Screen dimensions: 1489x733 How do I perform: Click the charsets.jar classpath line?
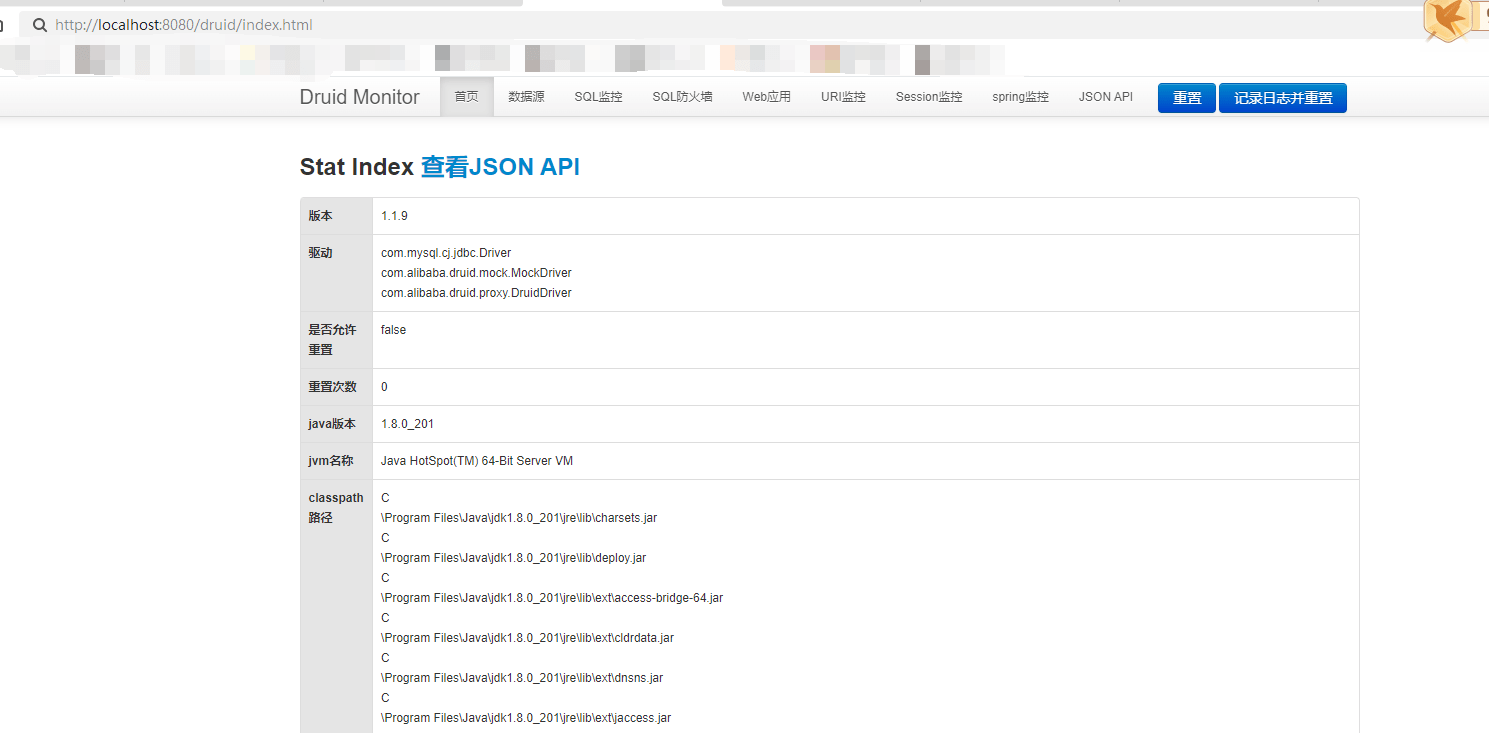click(x=519, y=518)
